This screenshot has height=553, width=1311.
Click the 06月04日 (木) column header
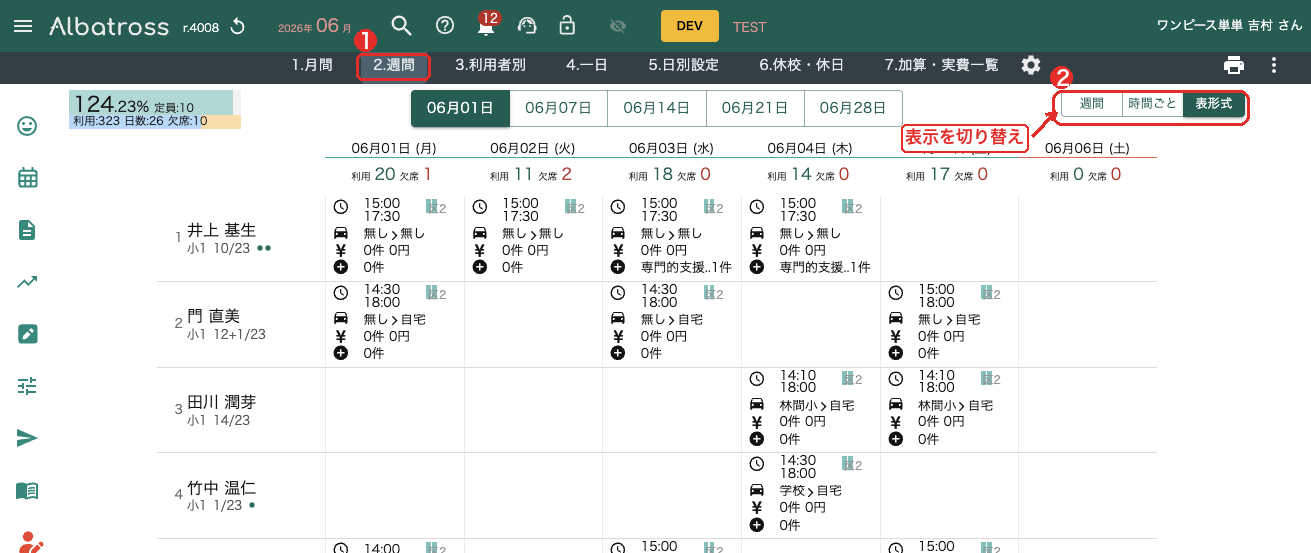pos(810,148)
